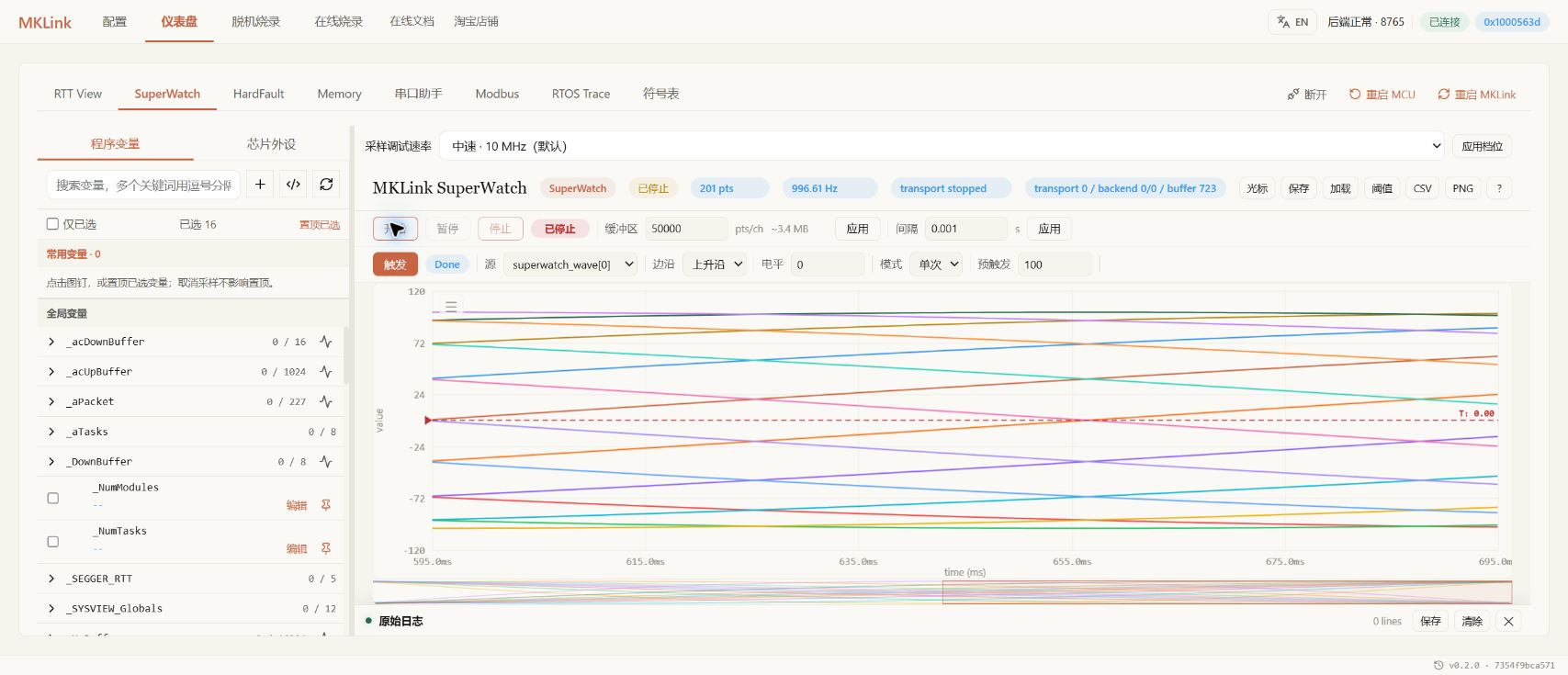Click the waveform icon for _acDownBuffer
Image resolution: width=1568 pixels, height=675 pixels.
[326, 342]
